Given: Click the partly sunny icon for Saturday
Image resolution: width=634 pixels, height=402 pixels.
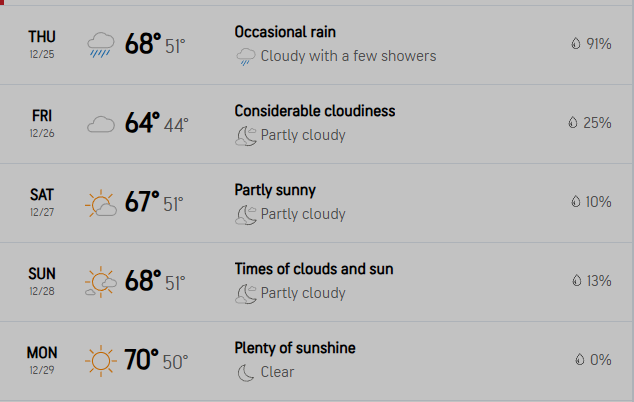Looking at the screenshot, I should tap(101, 203).
